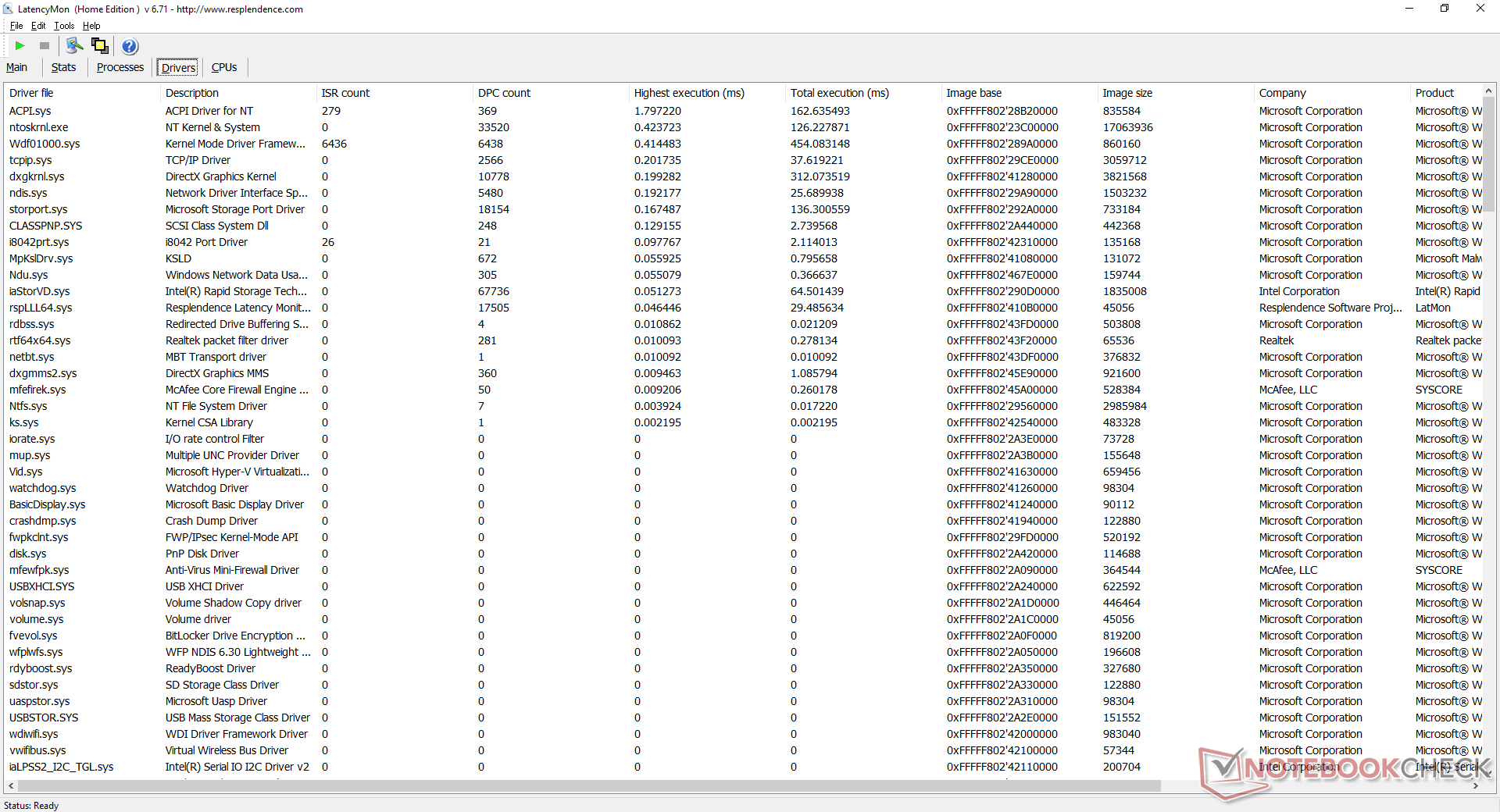Screen dimensions: 1500x812
Task: Click the vertical scrollbar thumb
Action: (x=1488, y=155)
